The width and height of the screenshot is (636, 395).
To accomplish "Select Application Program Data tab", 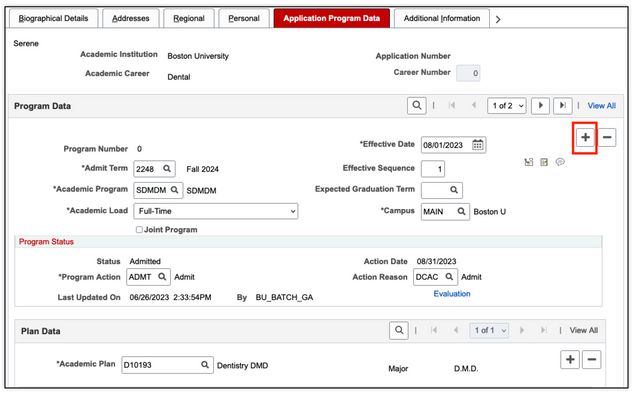I will [331, 19].
